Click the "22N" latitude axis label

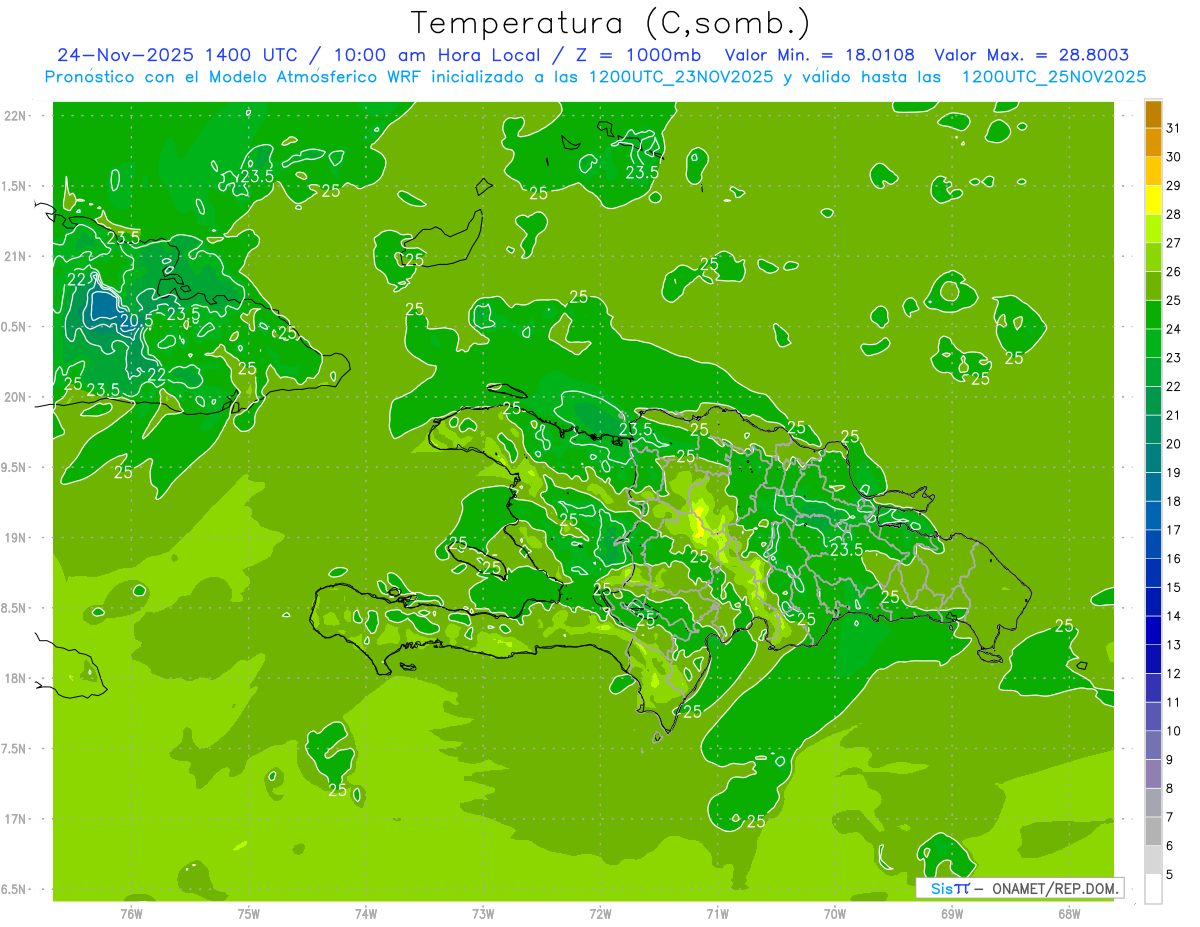(16, 116)
